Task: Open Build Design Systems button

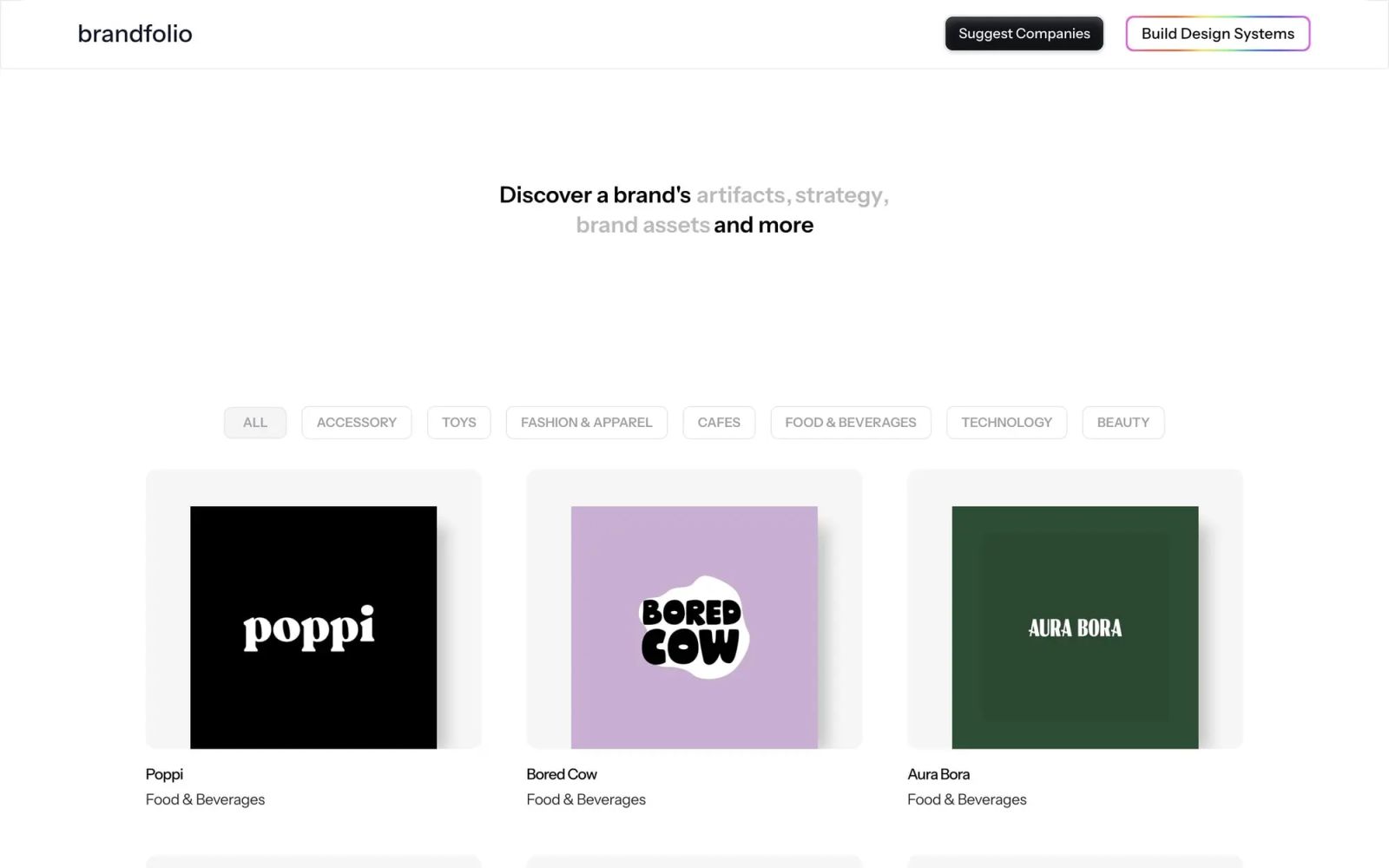Action: coord(1218,34)
